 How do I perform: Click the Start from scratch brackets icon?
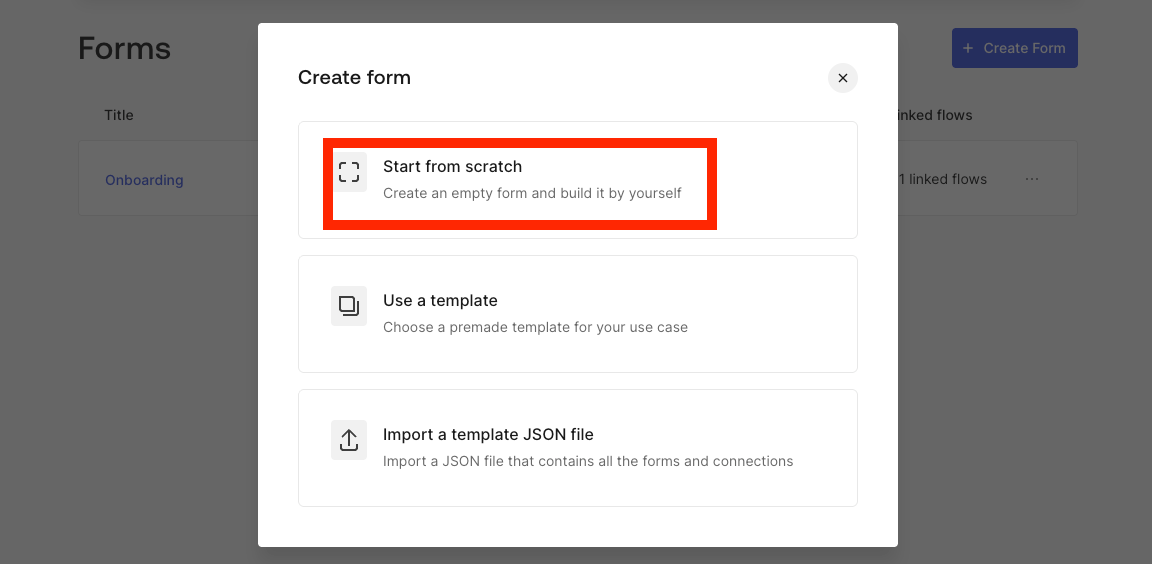pyautogui.click(x=349, y=173)
